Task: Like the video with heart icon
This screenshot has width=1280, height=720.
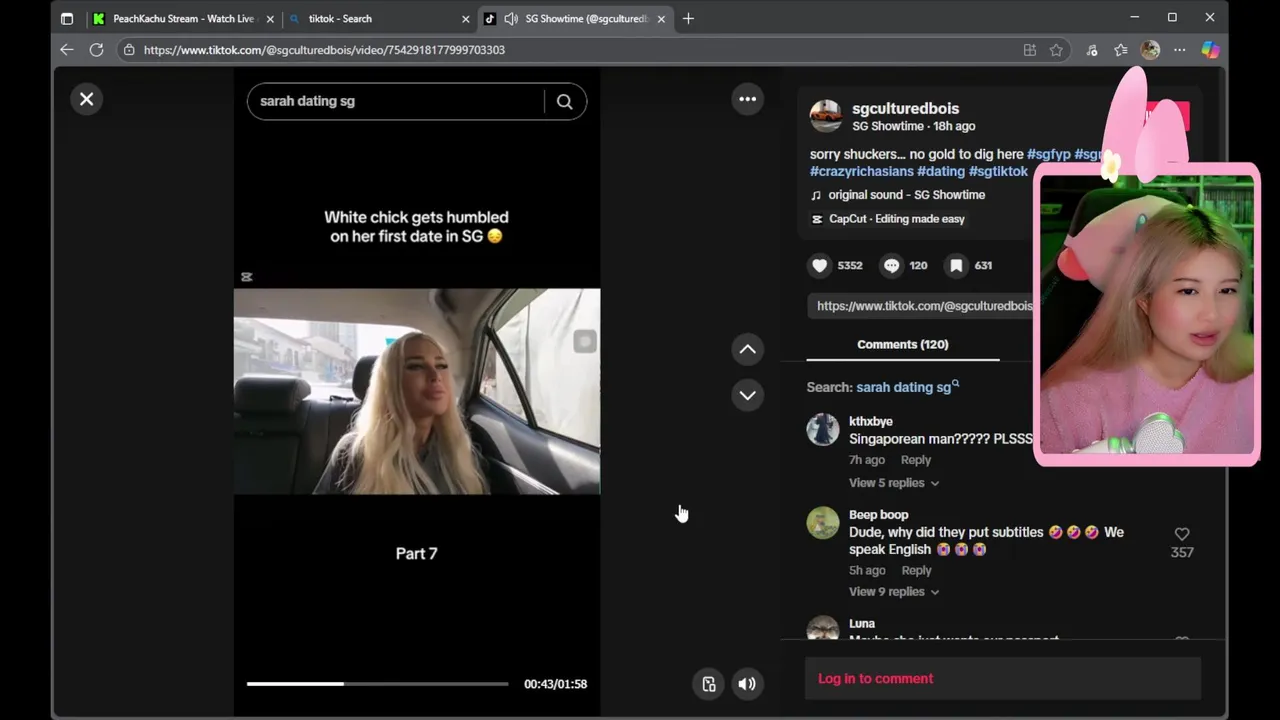Action: (819, 265)
